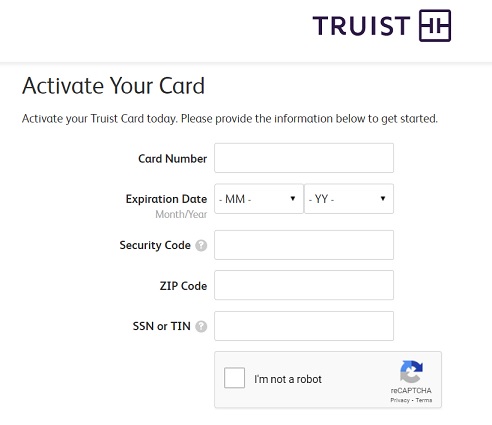Open the Security Code help question icon
Screen dimensions: 492x425
point(201,246)
